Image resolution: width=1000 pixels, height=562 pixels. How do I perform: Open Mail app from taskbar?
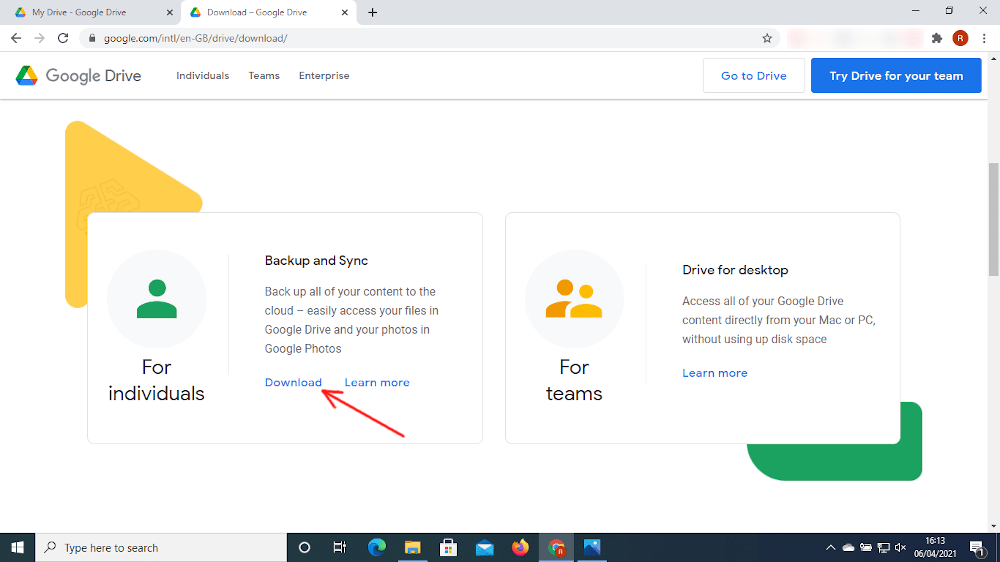pos(485,547)
